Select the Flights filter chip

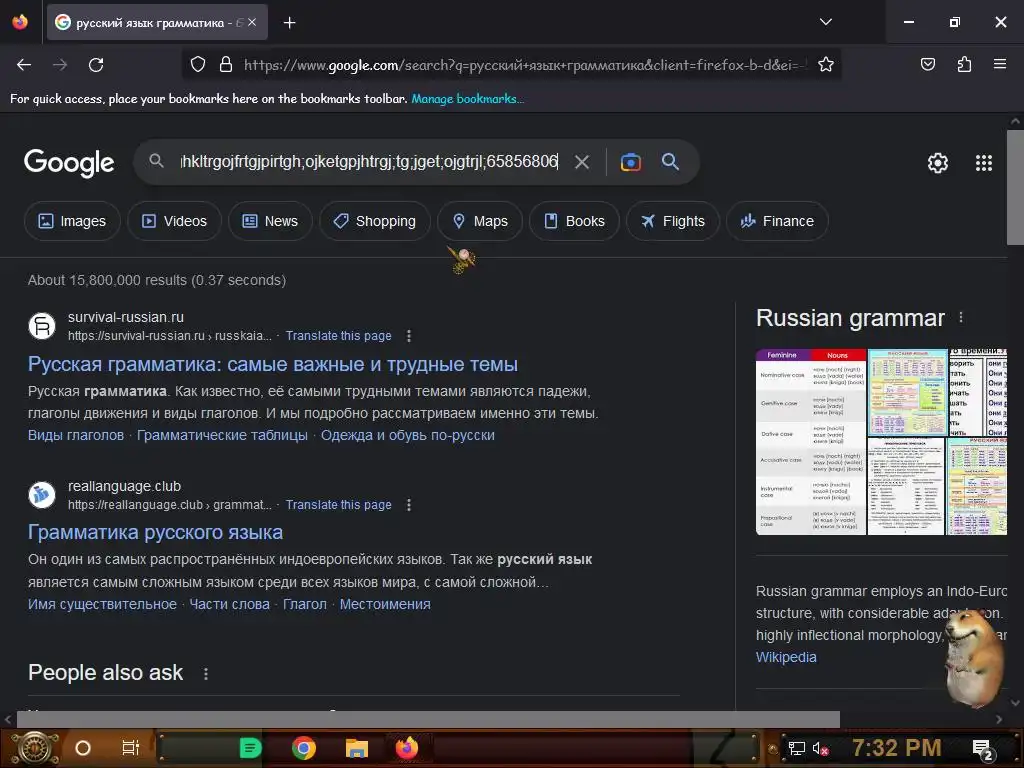click(673, 221)
